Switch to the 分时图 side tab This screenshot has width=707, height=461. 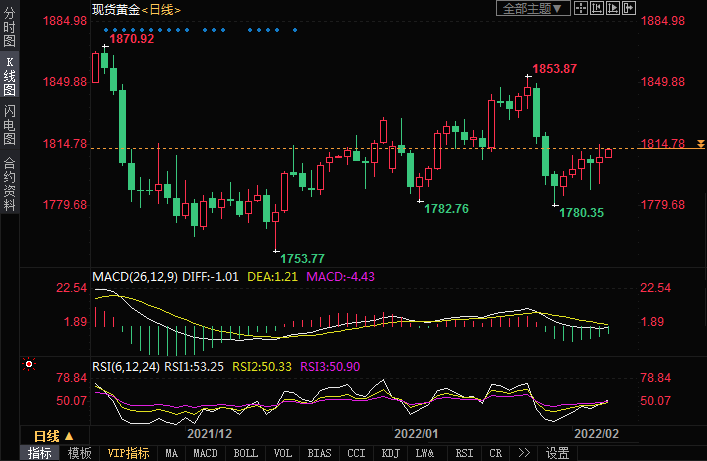click(10, 28)
